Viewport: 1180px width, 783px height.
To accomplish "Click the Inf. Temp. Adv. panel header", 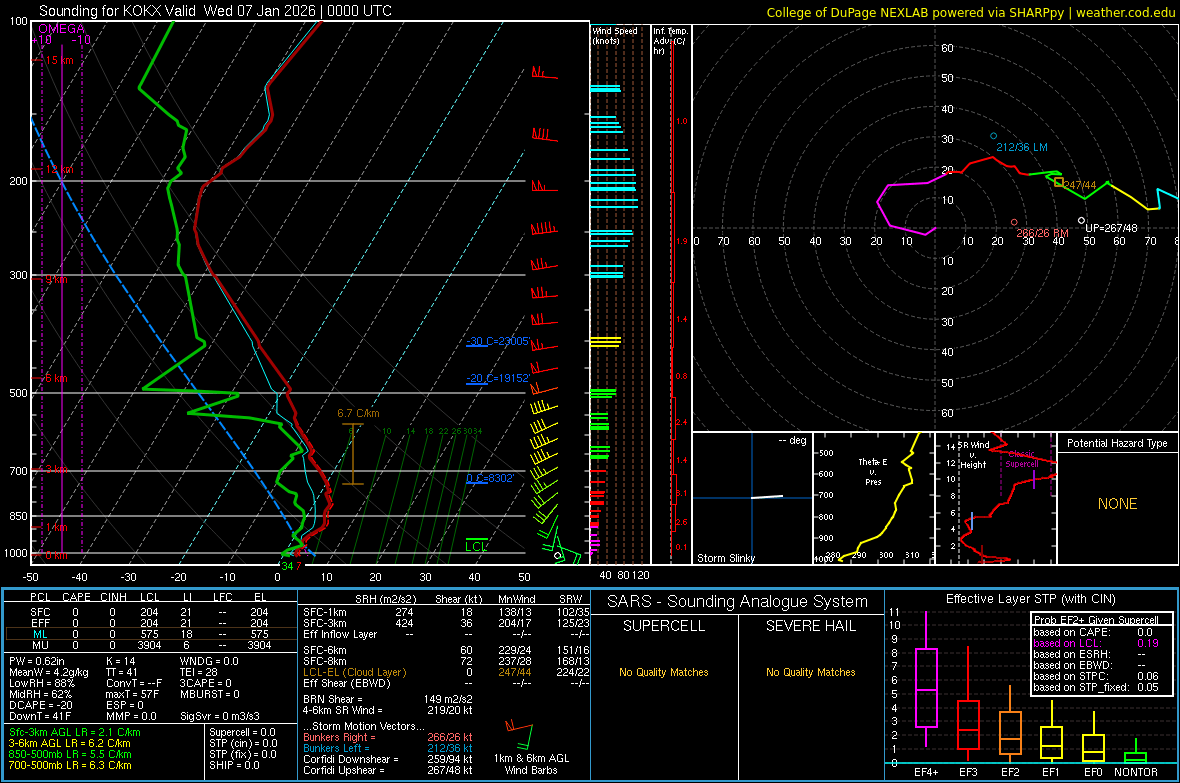I will [670, 41].
